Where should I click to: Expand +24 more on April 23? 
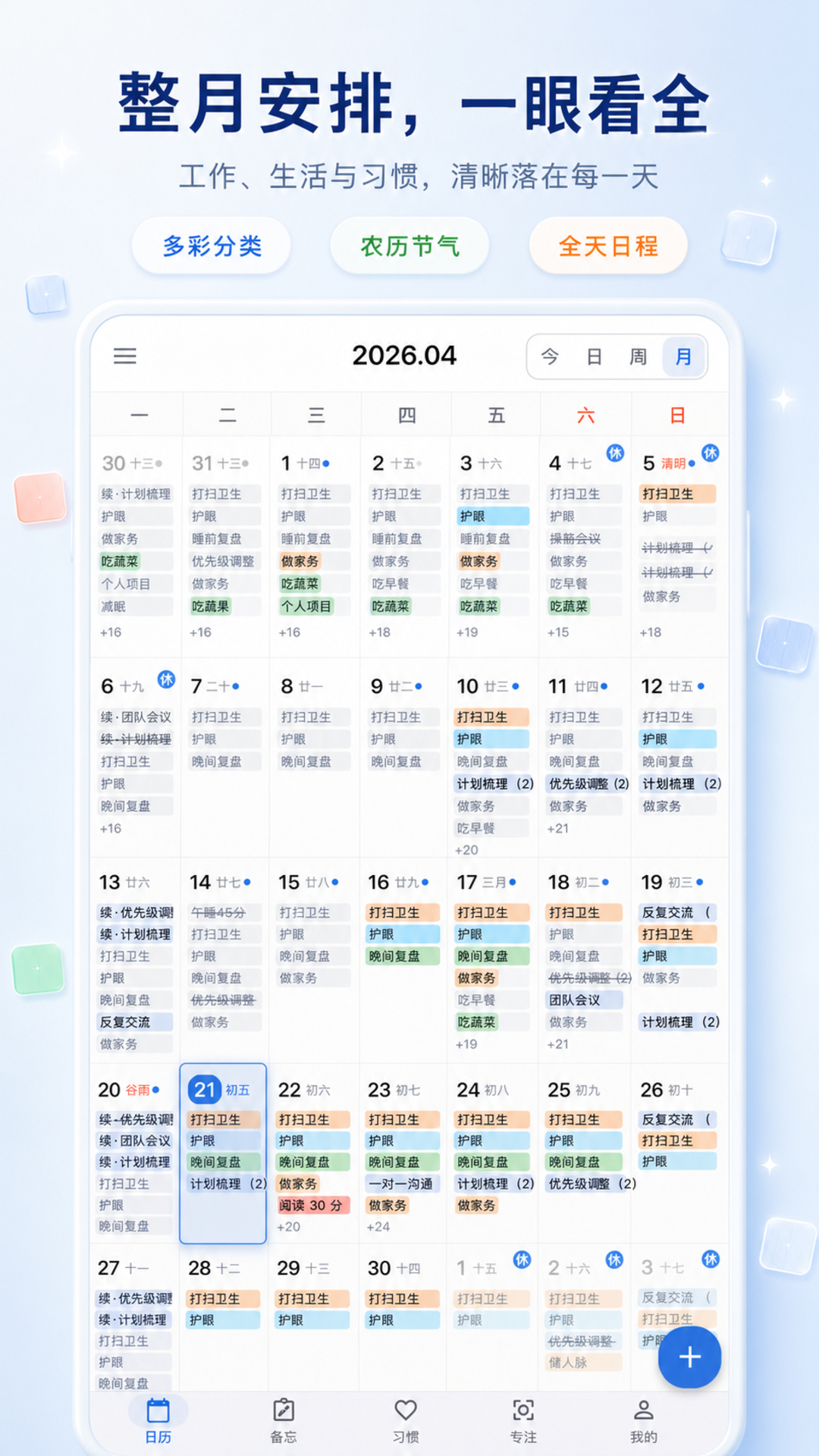tap(378, 1227)
